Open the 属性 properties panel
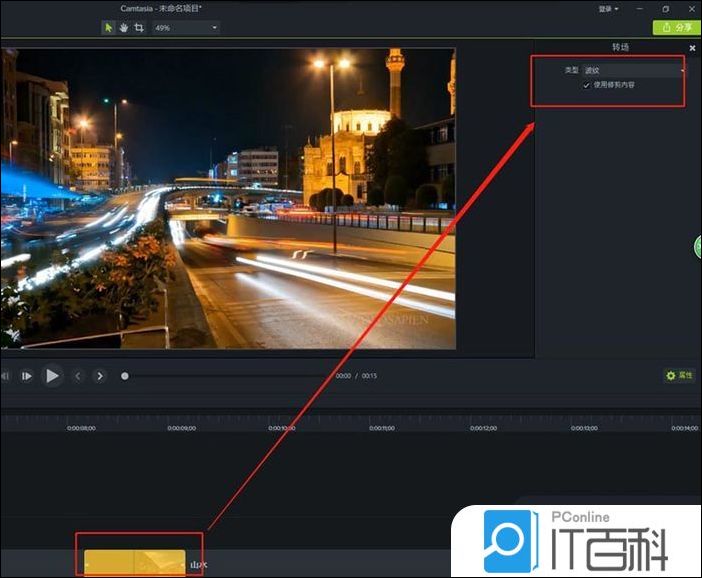702x578 pixels. (x=679, y=376)
